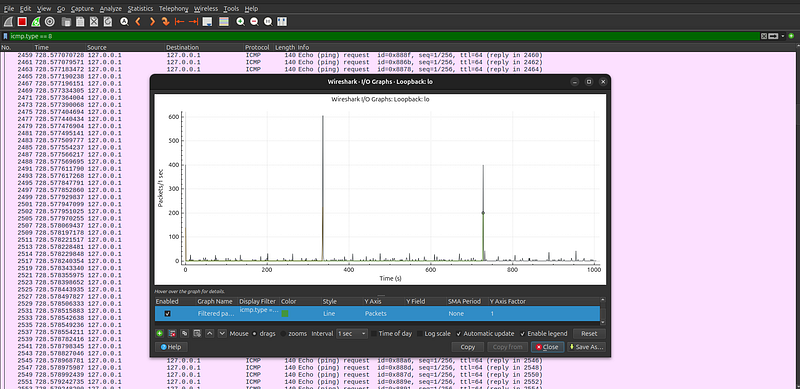Add a new display filter button
The height and width of the screenshot is (389, 800).
(791, 36)
